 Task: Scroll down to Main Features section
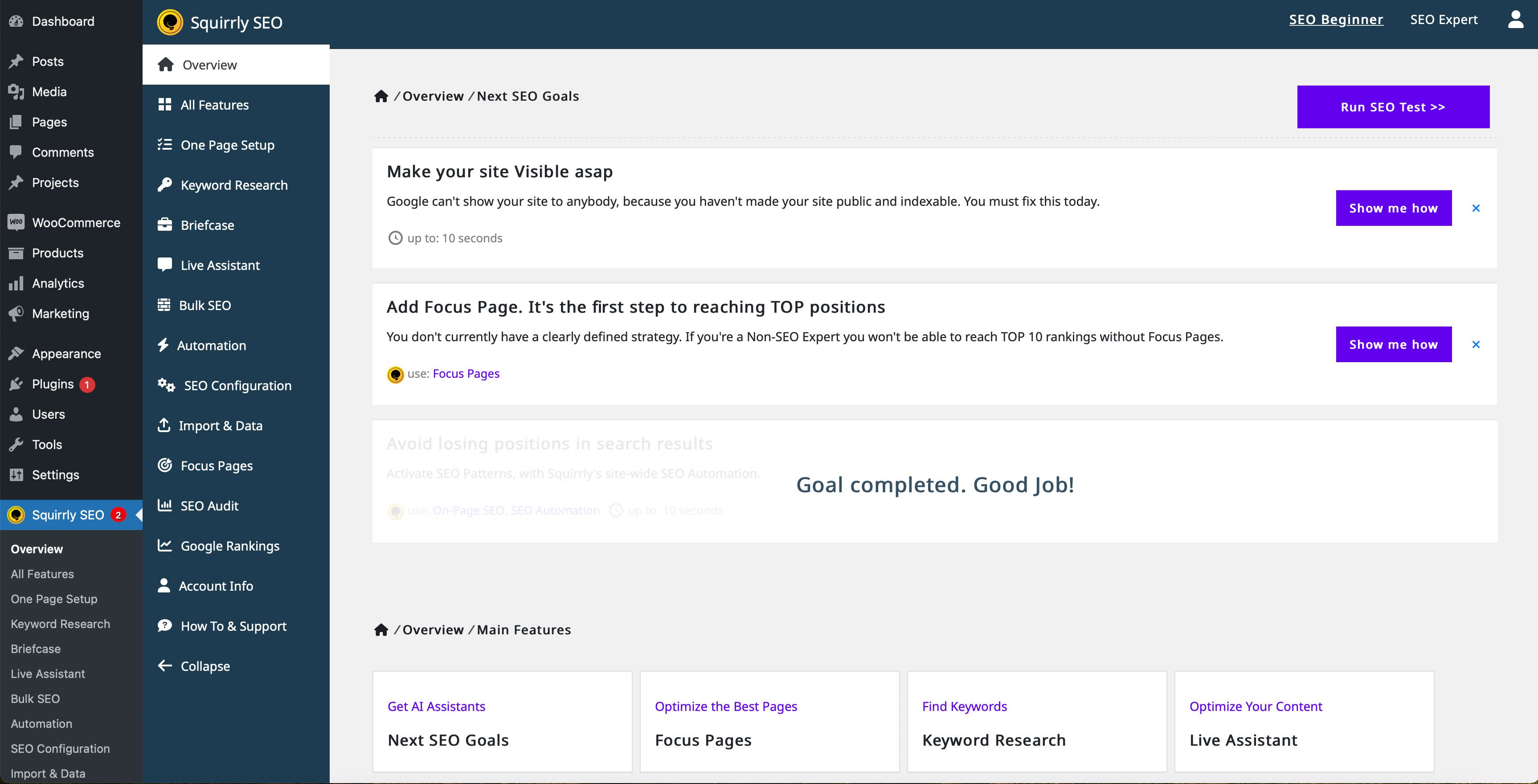(x=525, y=629)
